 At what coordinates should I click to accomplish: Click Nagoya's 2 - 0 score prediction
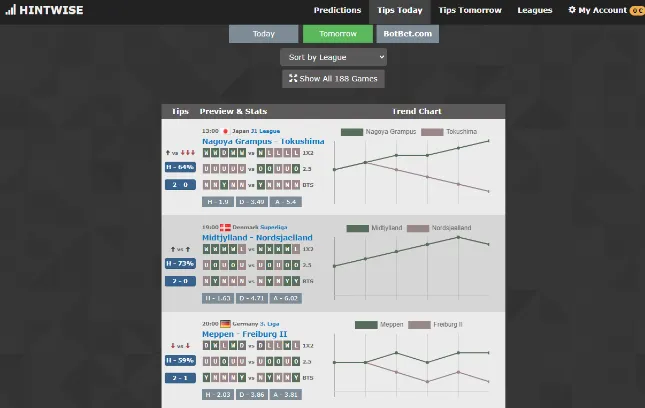(x=180, y=185)
